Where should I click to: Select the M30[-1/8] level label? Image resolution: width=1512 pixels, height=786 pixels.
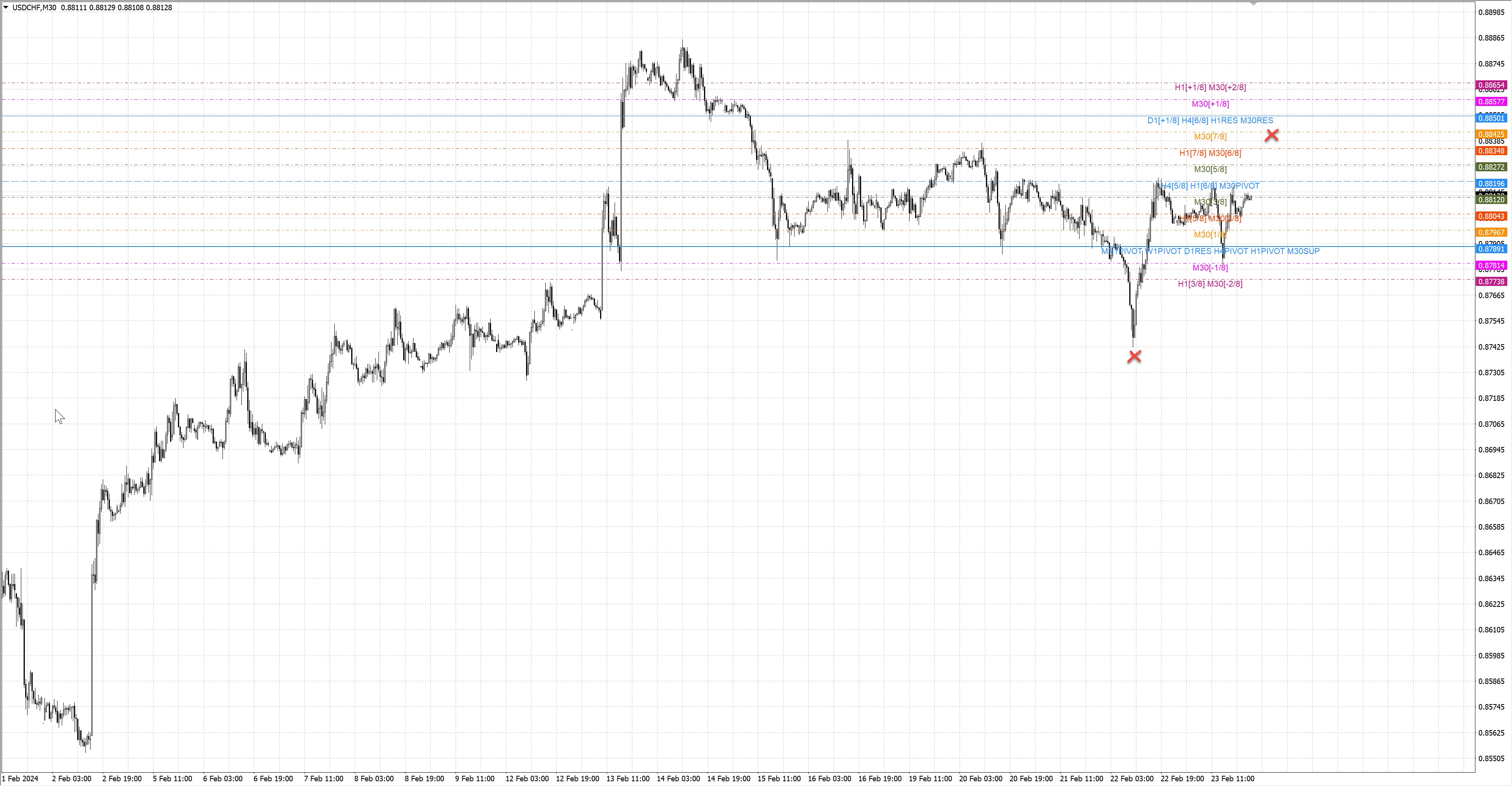(1210, 268)
